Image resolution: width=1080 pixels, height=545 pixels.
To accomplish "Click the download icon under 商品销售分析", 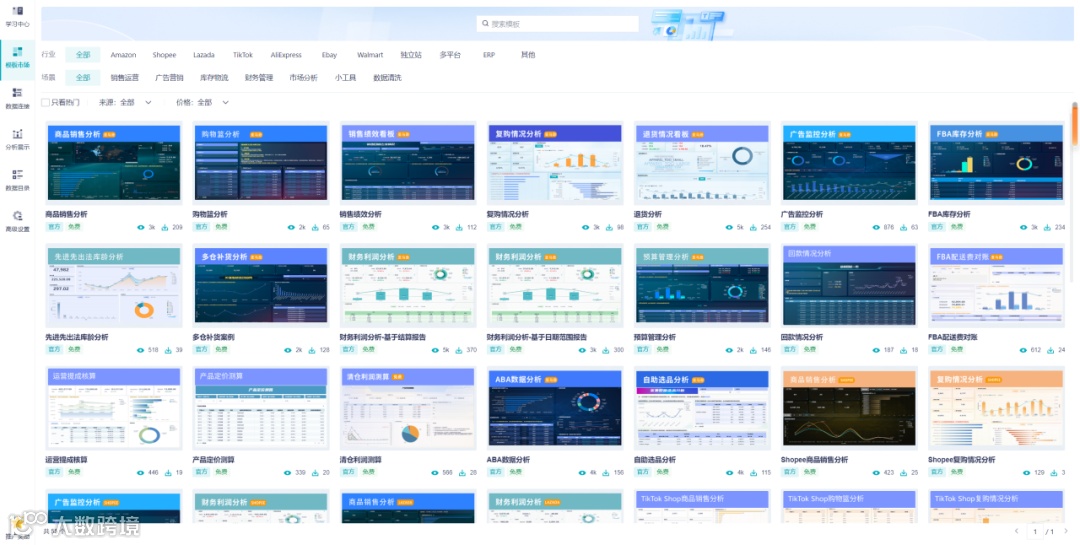I will 166,227.
